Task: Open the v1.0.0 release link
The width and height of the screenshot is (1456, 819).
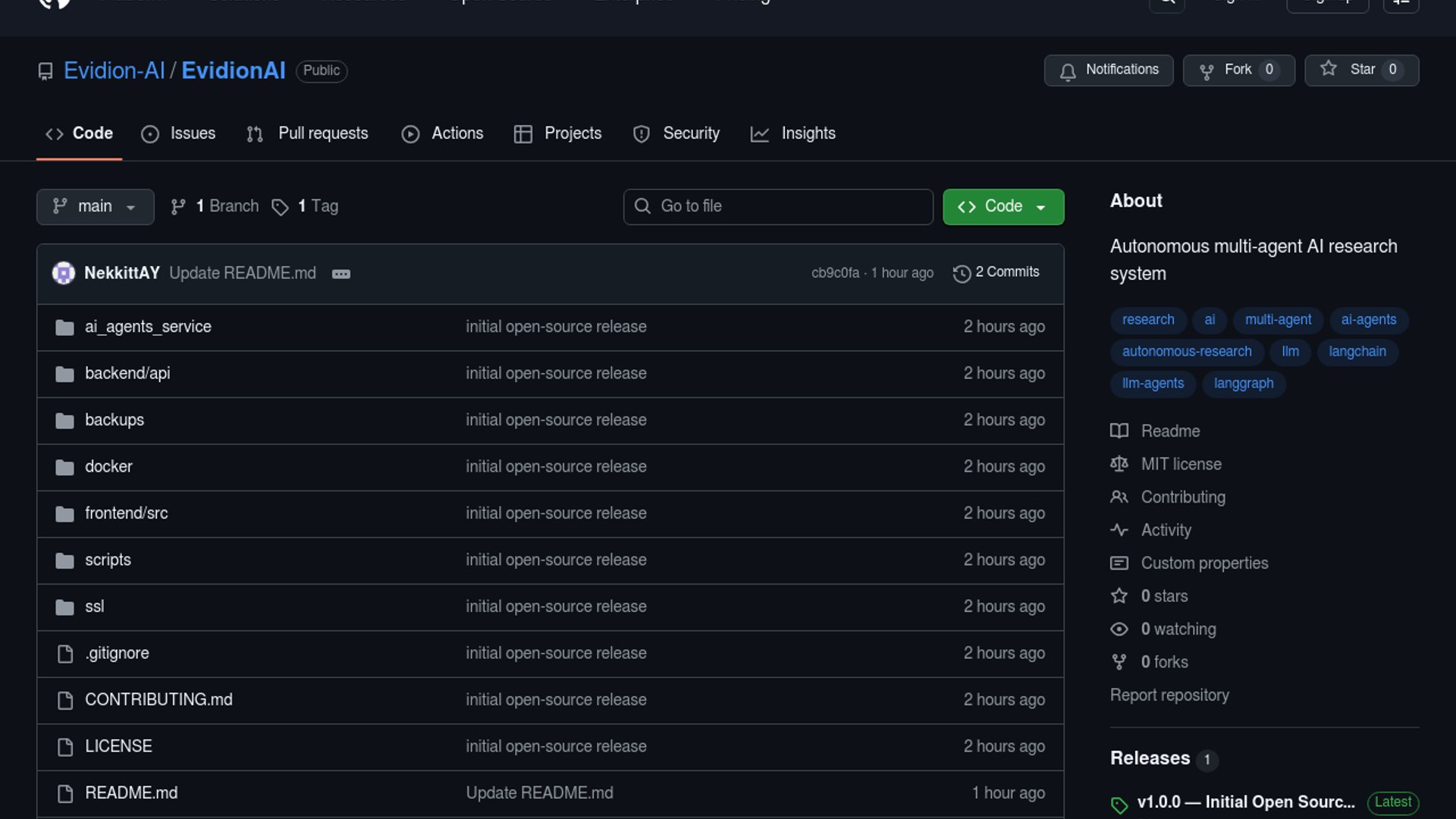Action: click(x=1245, y=802)
